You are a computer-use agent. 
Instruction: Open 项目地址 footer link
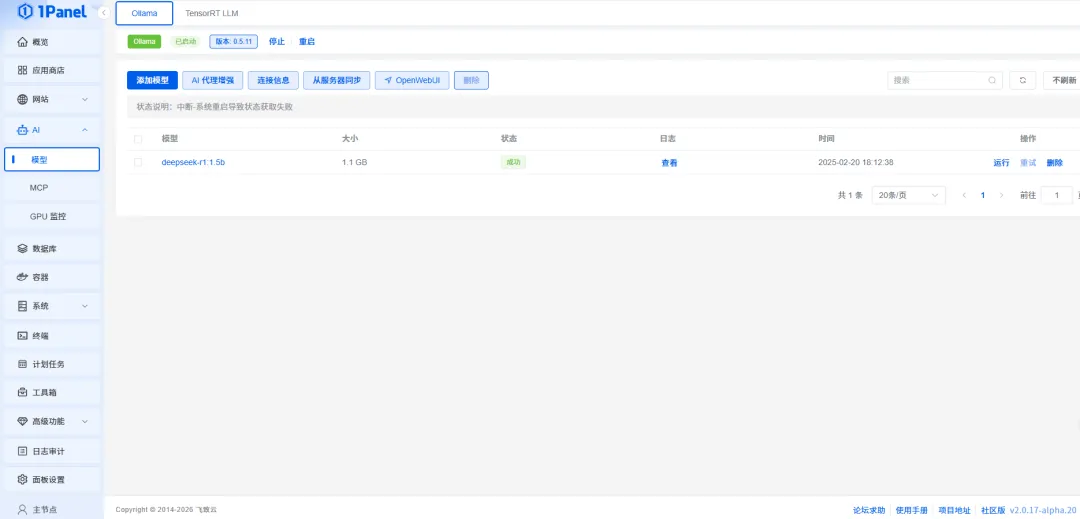coord(954,511)
